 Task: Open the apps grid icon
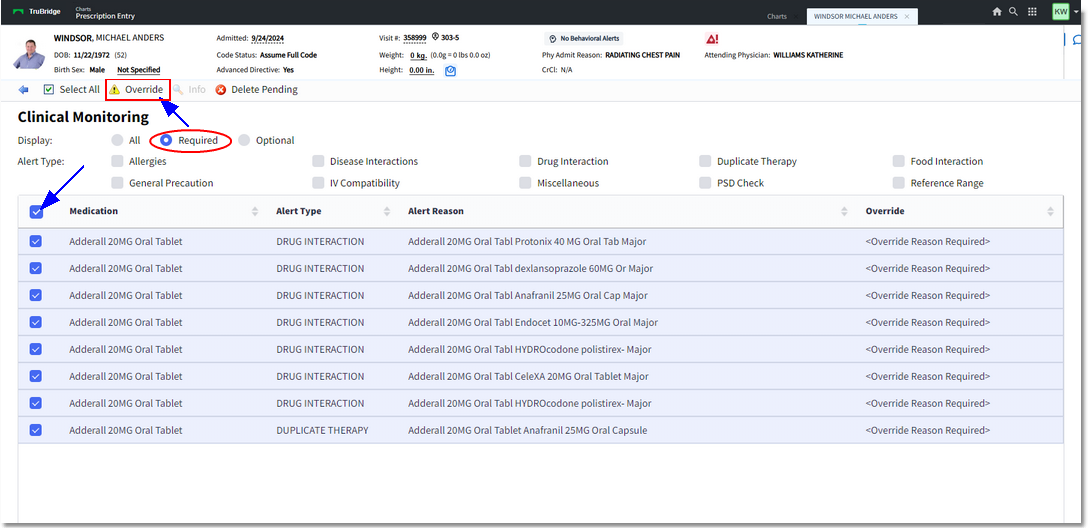click(1032, 12)
